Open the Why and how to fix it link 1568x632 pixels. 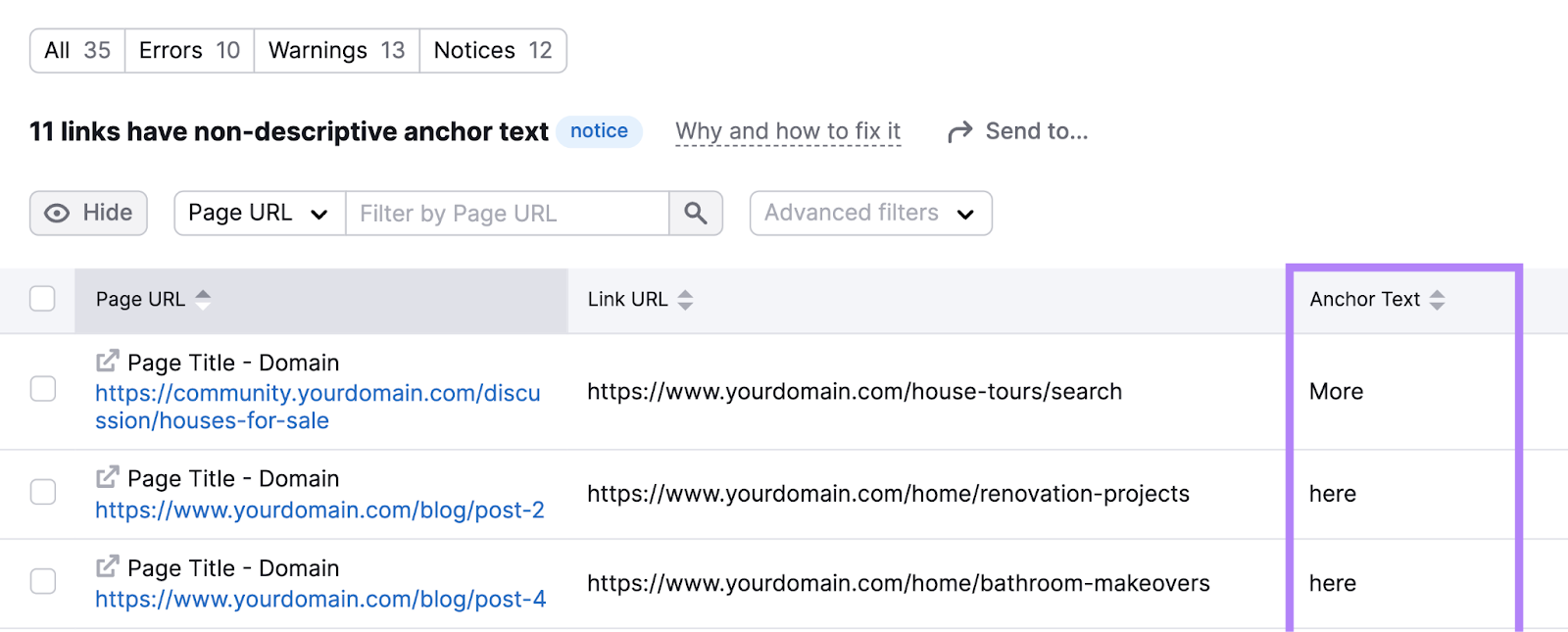coord(788,130)
